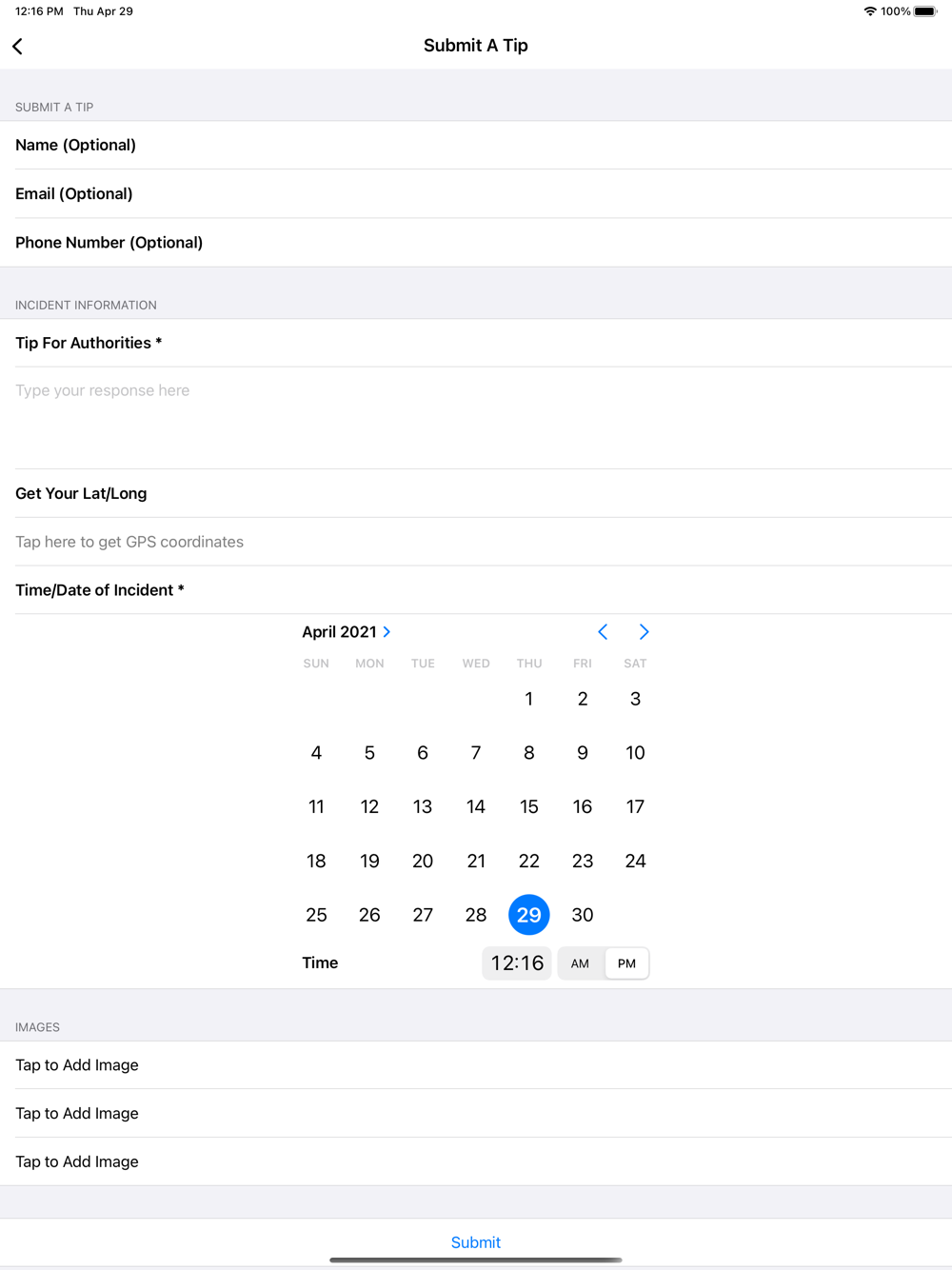Focus the Phone Number (Optional) field
This screenshot has width=952, height=1270.
tap(476, 243)
